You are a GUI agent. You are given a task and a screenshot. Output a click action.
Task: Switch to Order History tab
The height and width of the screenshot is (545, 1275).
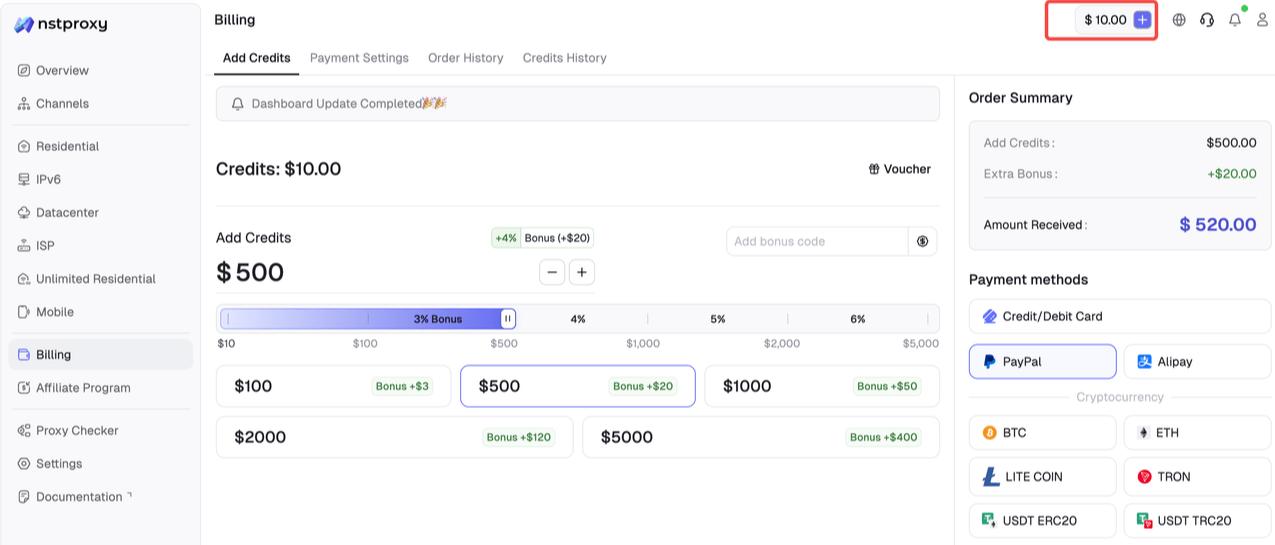pyautogui.click(x=465, y=58)
